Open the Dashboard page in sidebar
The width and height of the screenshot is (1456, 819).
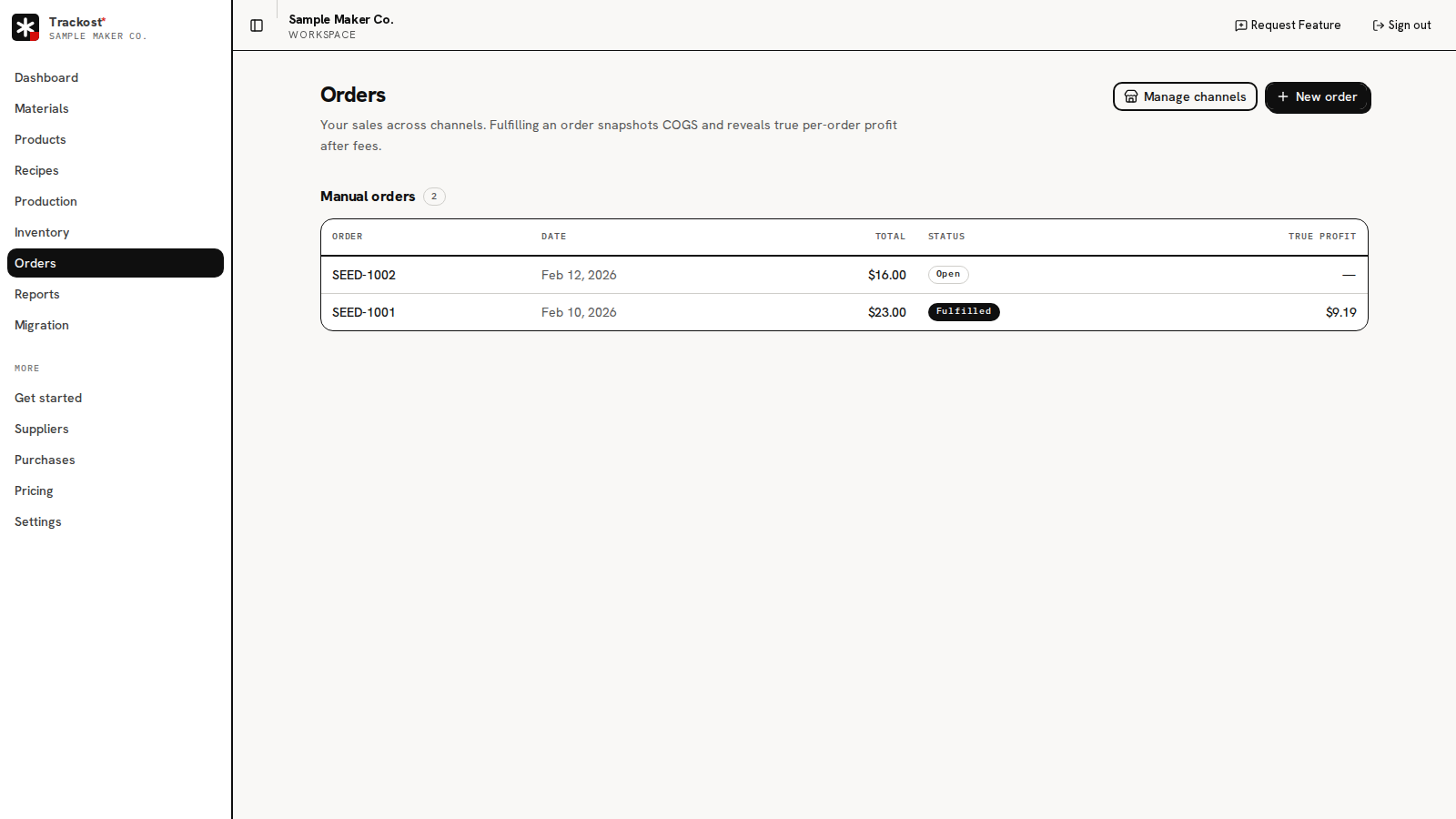115,77
